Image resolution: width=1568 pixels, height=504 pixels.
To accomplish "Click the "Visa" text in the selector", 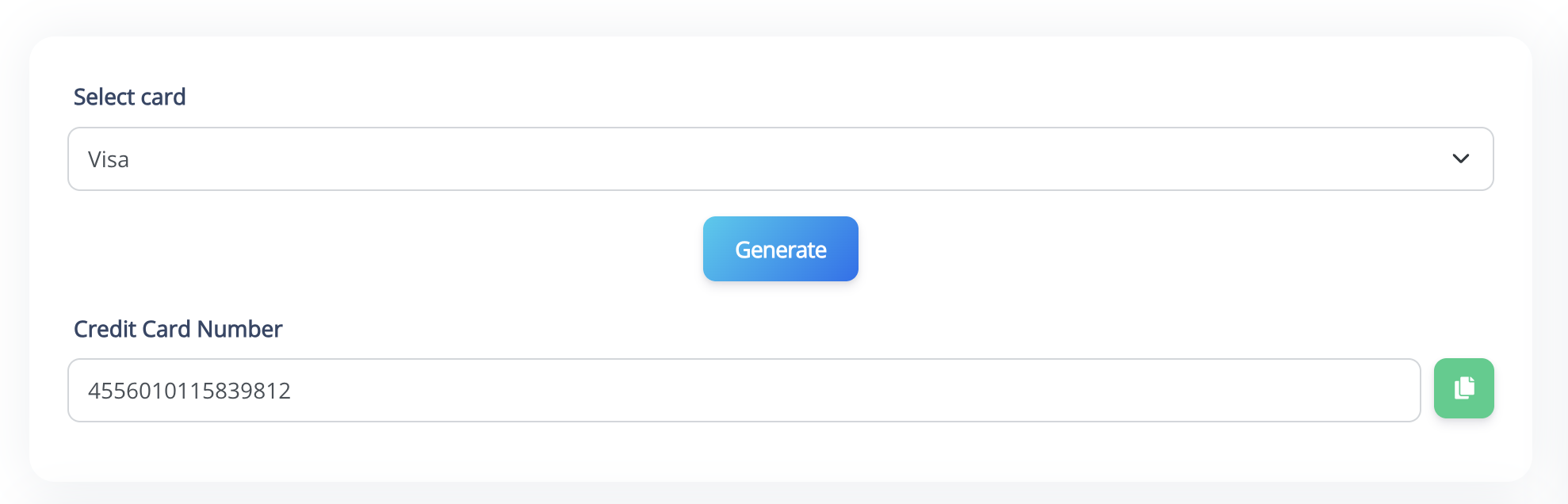I will 109,159.
